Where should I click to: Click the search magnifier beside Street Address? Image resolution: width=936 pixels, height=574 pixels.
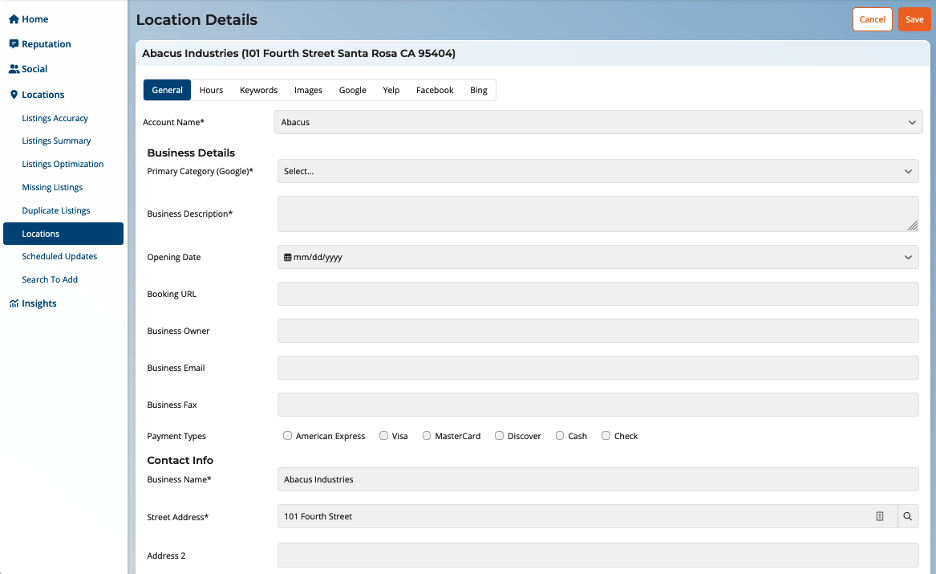(x=908, y=516)
